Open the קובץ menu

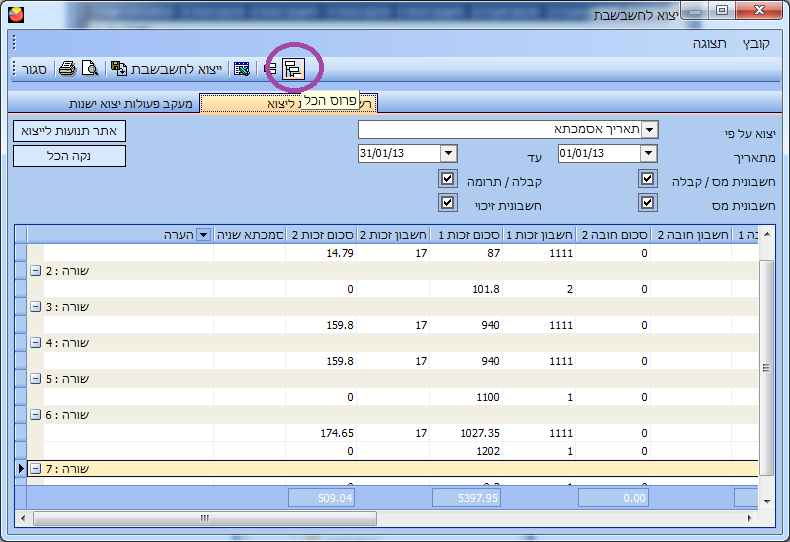click(756, 44)
